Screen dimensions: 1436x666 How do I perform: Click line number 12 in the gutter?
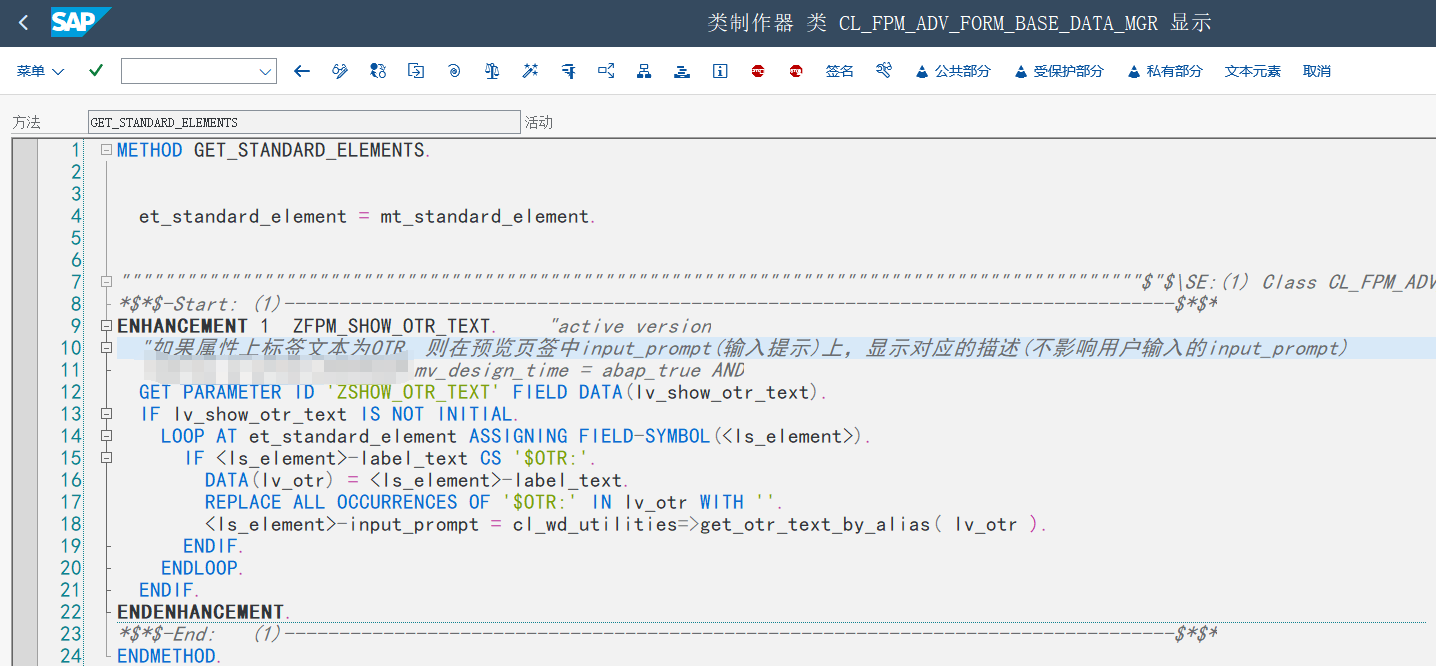70,392
